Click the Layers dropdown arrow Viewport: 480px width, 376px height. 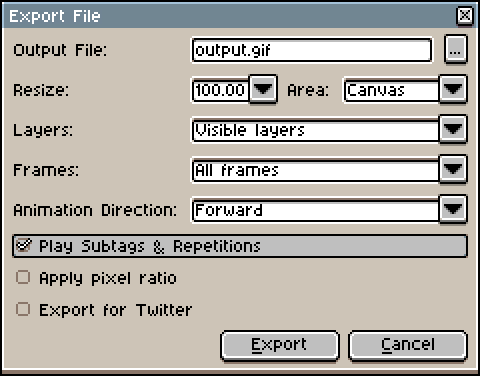click(x=453, y=129)
